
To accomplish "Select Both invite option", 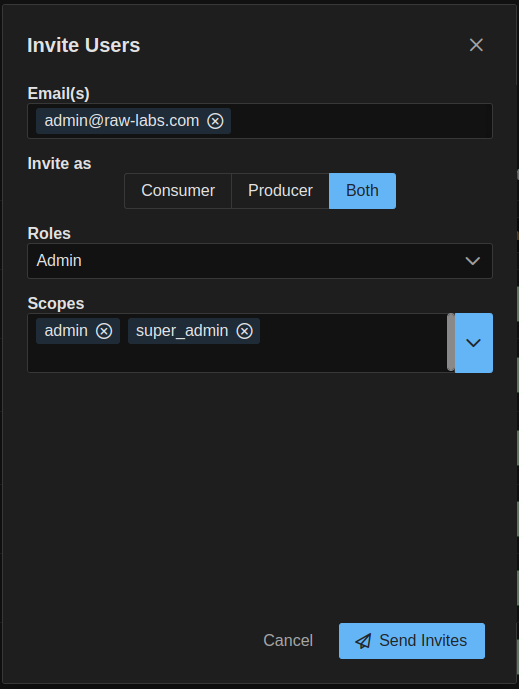I will pos(362,191).
